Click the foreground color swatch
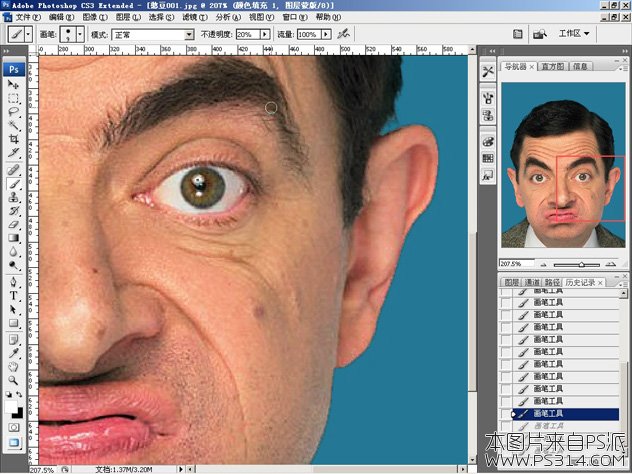The height and width of the screenshot is (474, 632). tap(10, 407)
